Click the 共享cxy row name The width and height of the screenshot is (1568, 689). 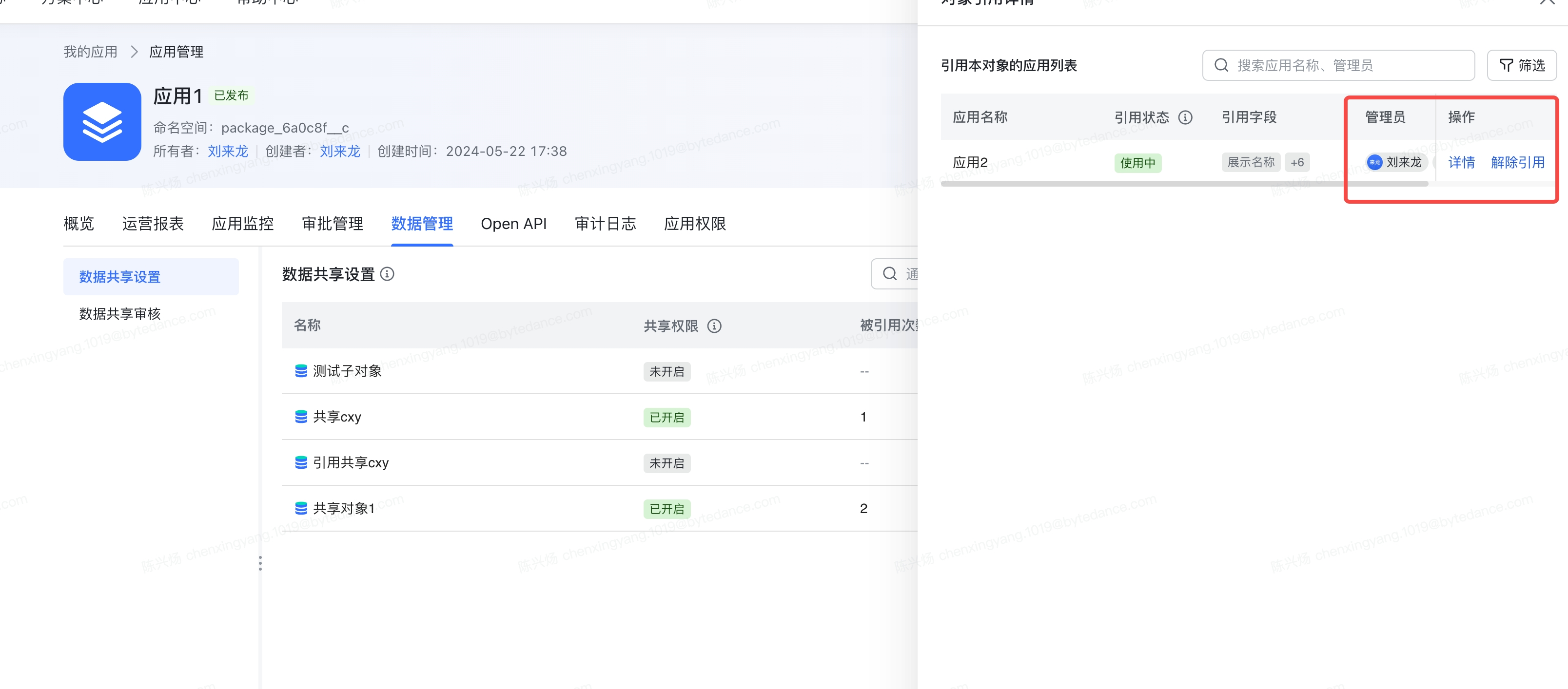pos(337,417)
